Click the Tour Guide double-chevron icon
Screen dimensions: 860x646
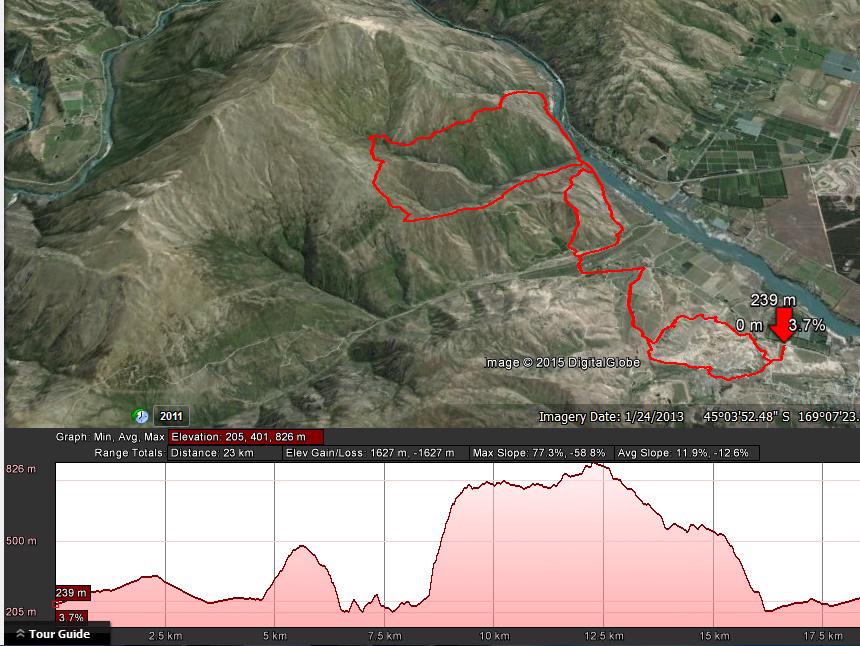(x=20, y=634)
